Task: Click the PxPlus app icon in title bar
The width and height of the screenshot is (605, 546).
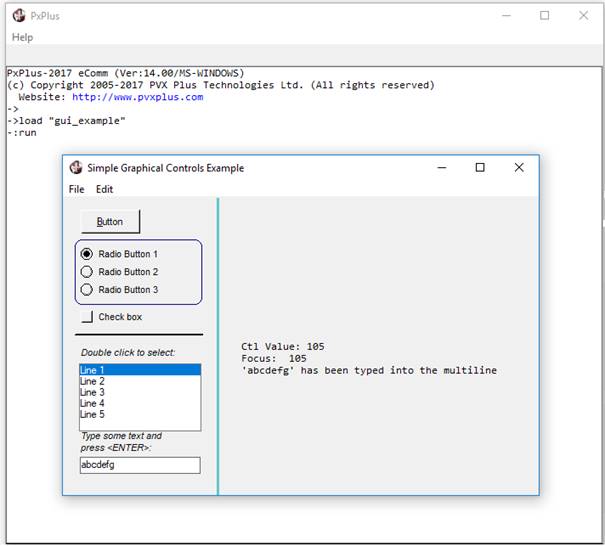Action: pos(18,16)
